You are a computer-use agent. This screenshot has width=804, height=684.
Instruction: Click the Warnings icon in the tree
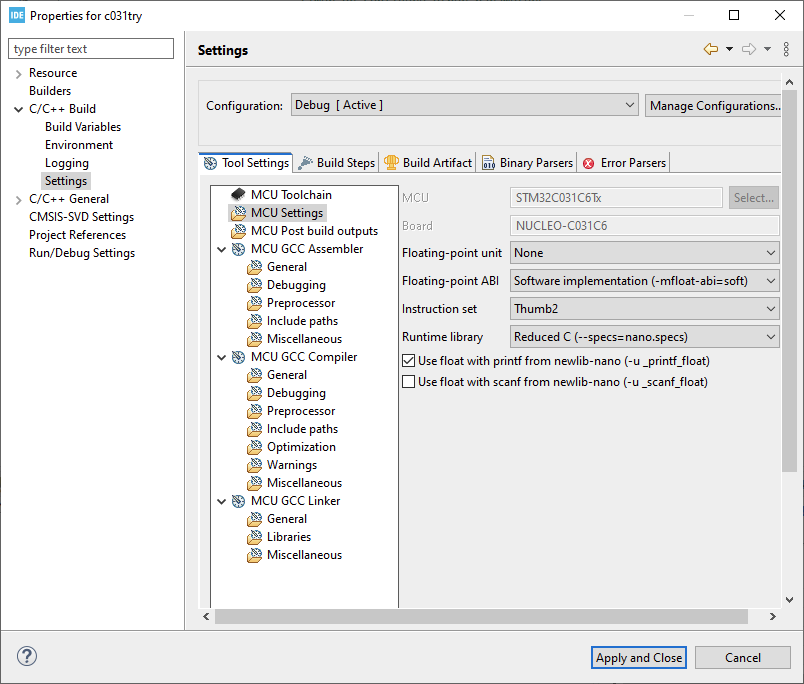pyautogui.click(x=253, y=465)
